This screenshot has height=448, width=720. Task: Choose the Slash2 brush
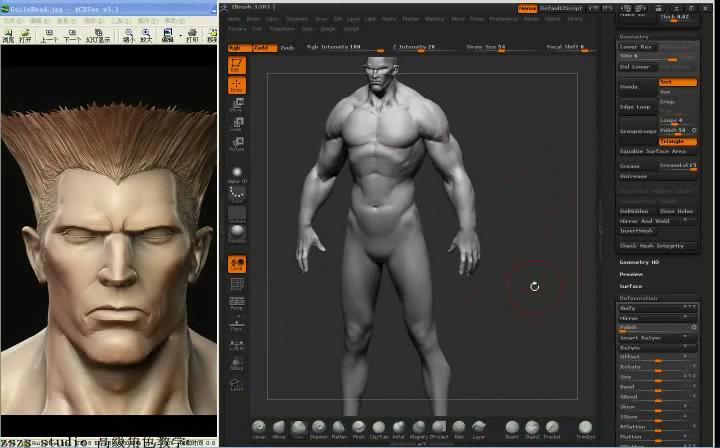click(532, 430)
